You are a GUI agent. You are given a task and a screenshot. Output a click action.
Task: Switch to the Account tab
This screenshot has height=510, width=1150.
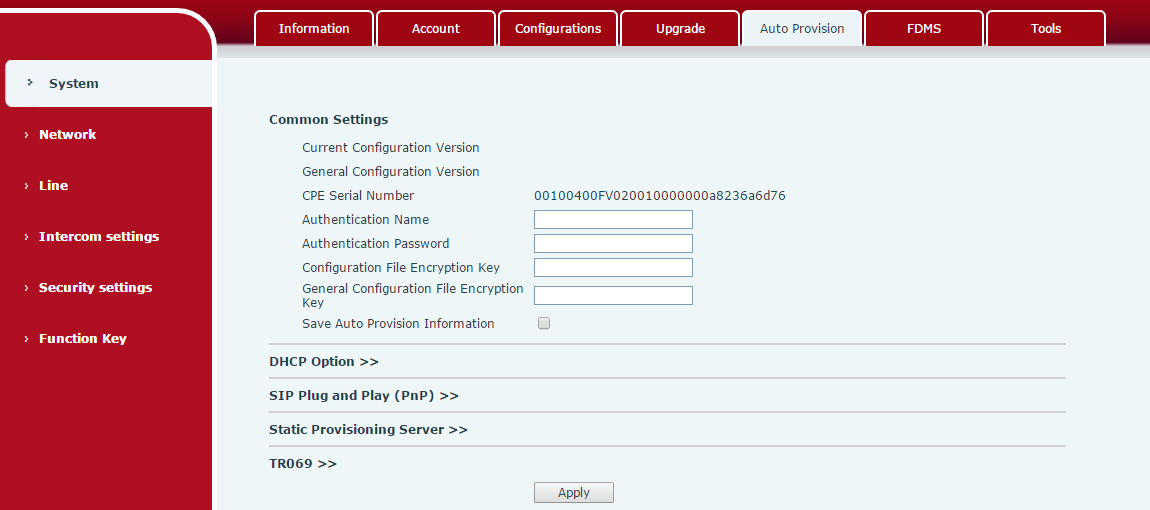tap(436, 28)
